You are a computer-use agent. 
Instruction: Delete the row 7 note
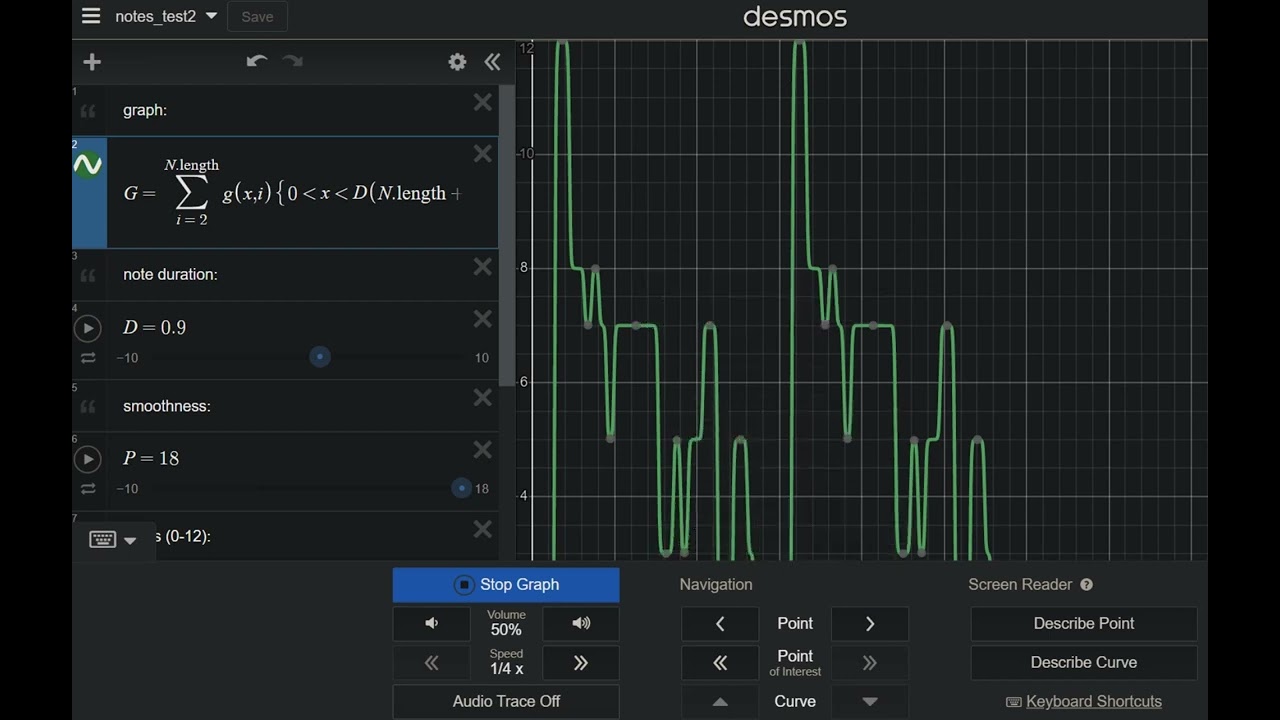coord(483,529)
